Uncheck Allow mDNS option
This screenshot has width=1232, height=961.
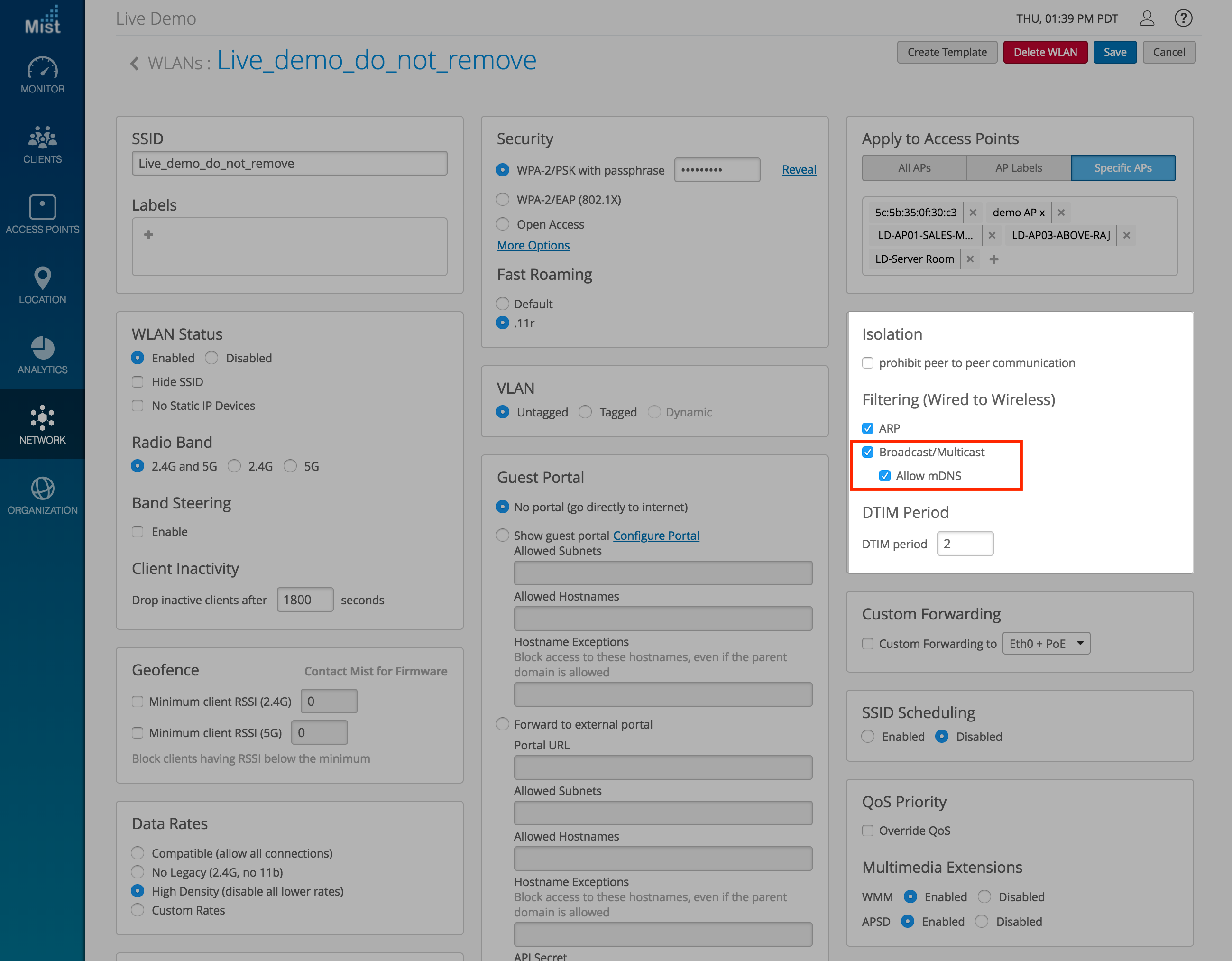tap(884, 476)
